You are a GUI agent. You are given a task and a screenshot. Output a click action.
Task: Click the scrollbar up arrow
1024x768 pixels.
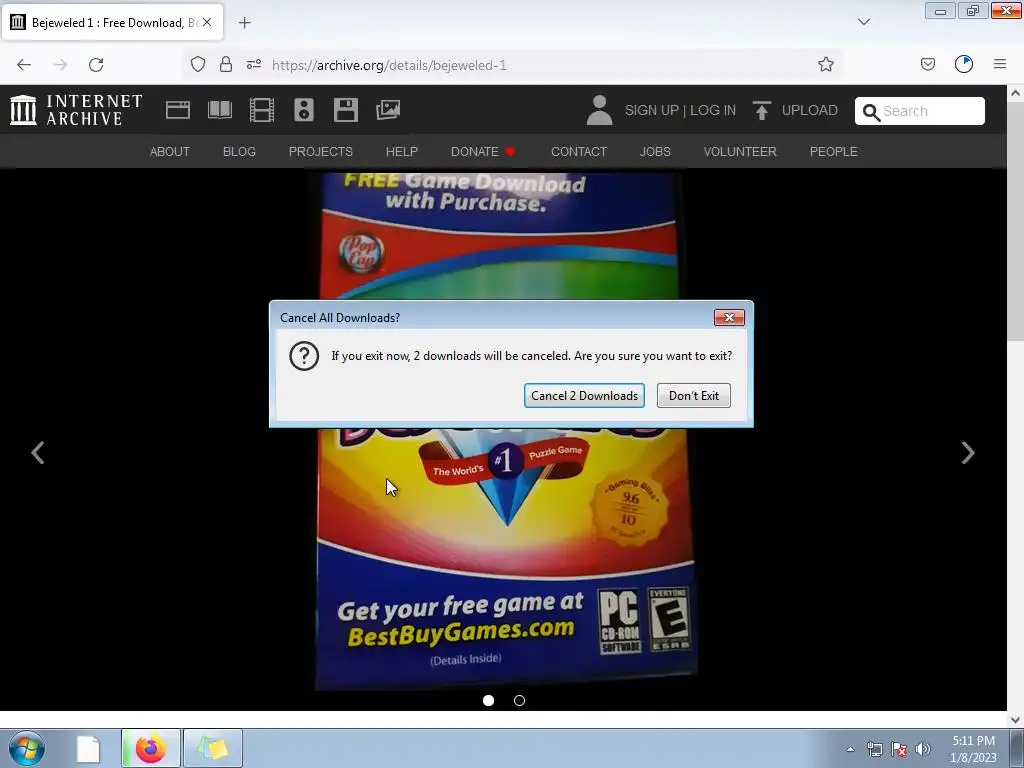click(x=1016, y=93)
